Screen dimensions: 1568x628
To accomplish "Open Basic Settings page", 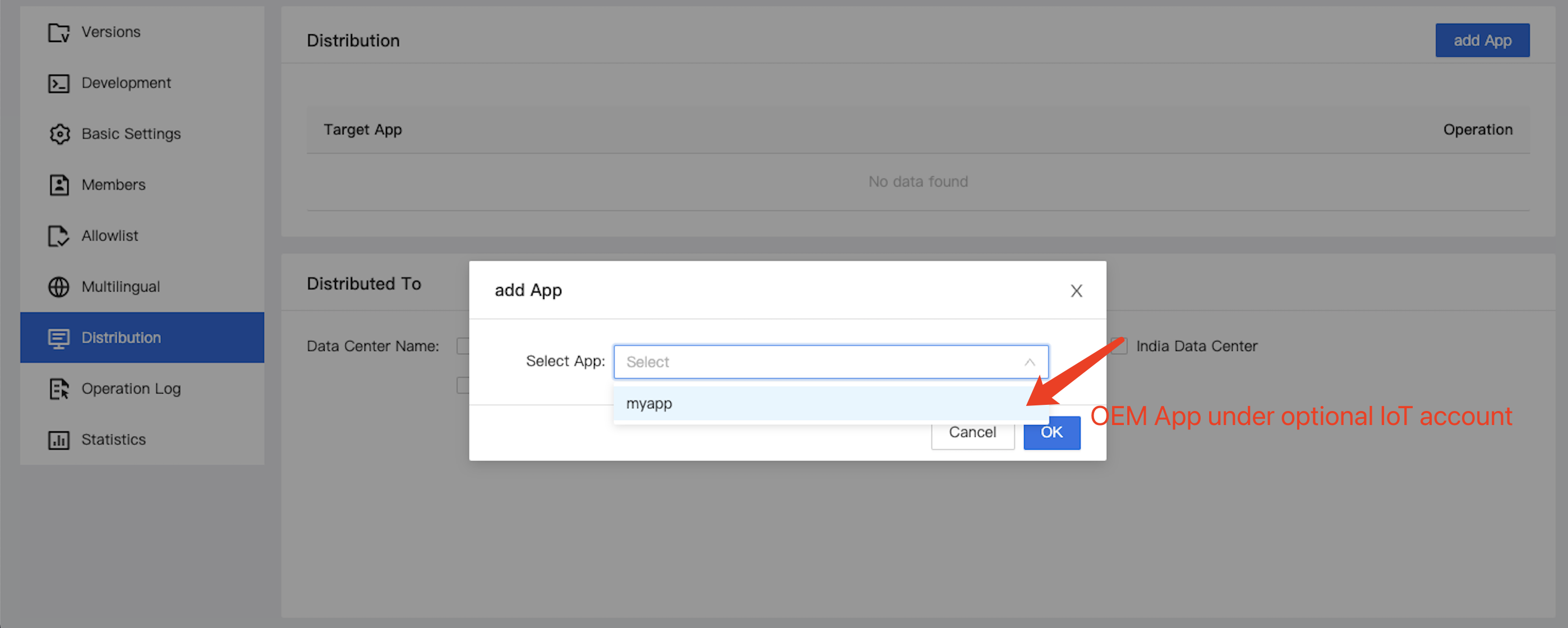I will (142, 134).
